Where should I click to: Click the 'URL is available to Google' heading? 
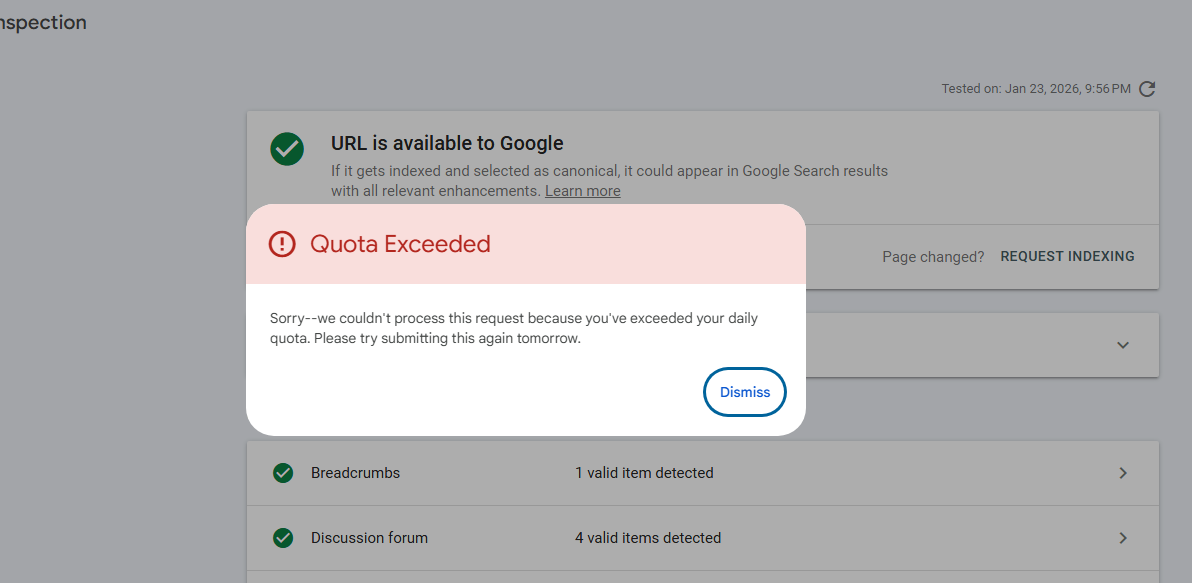click(x=447, y=143)
